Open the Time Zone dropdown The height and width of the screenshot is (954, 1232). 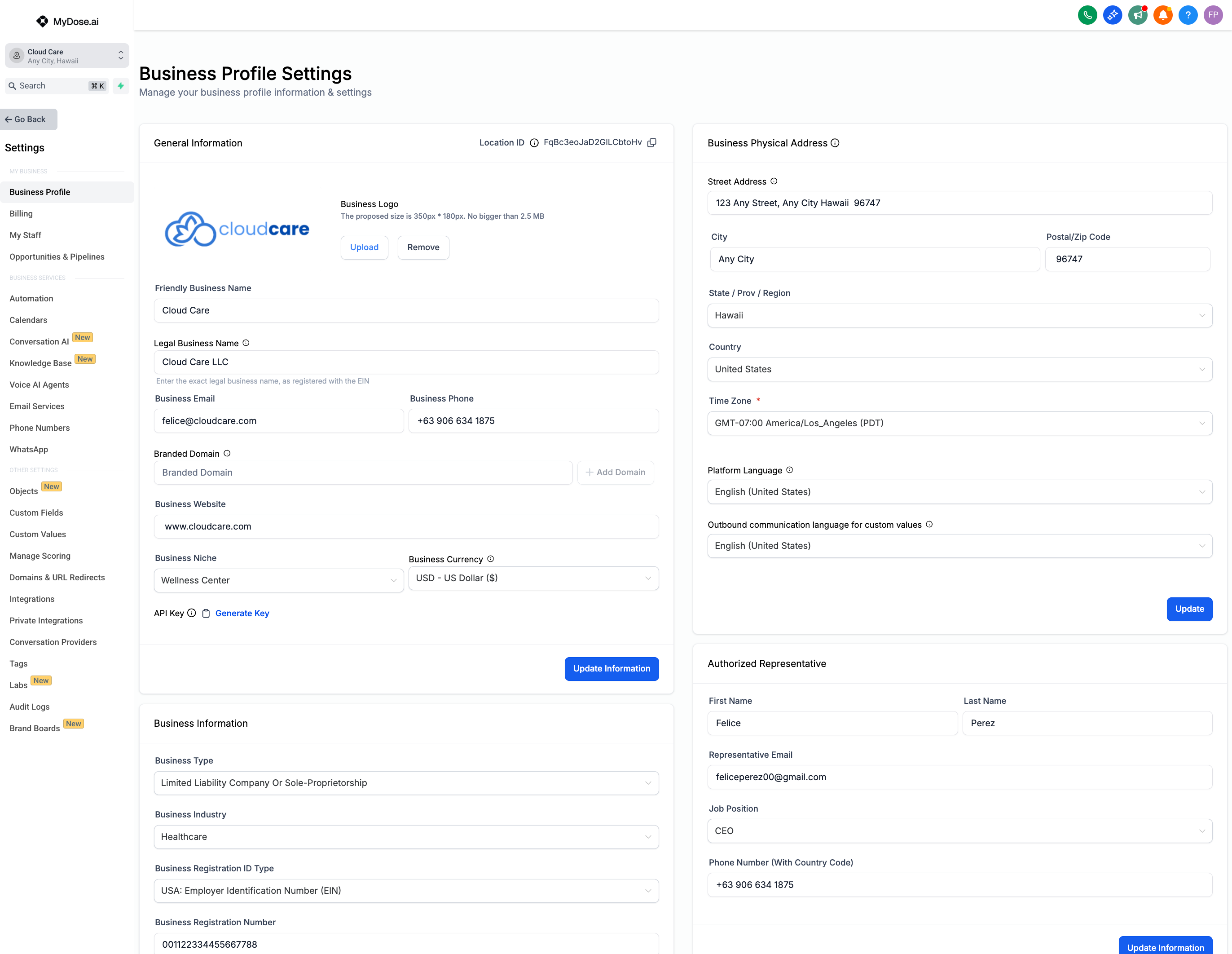[959, 423]
